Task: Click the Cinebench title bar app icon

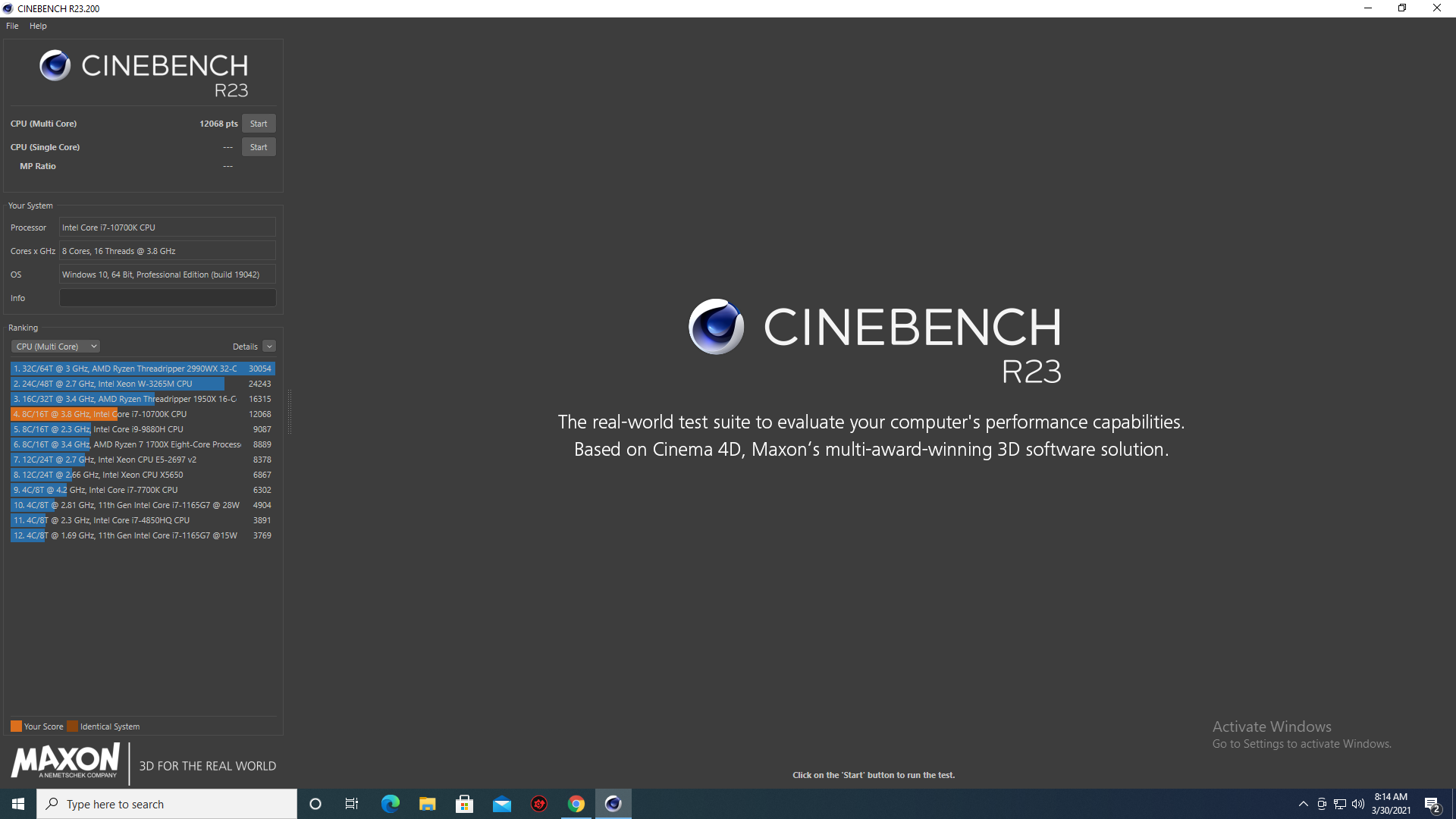Action: coord(8,8)
